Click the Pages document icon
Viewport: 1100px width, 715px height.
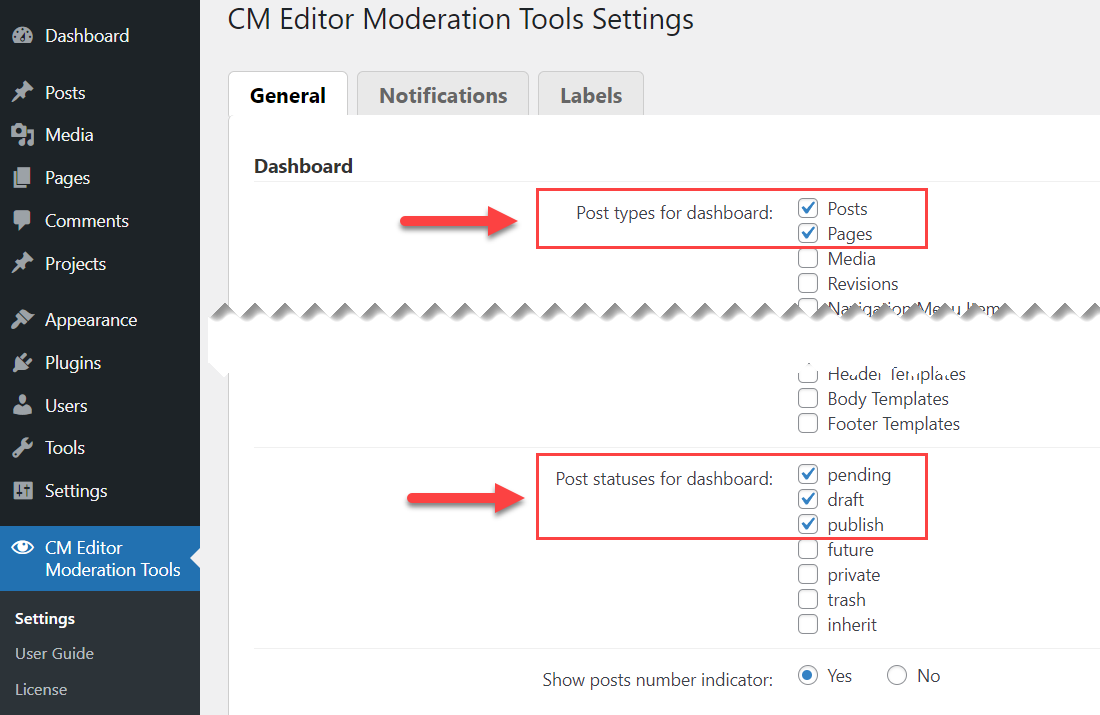22,178
